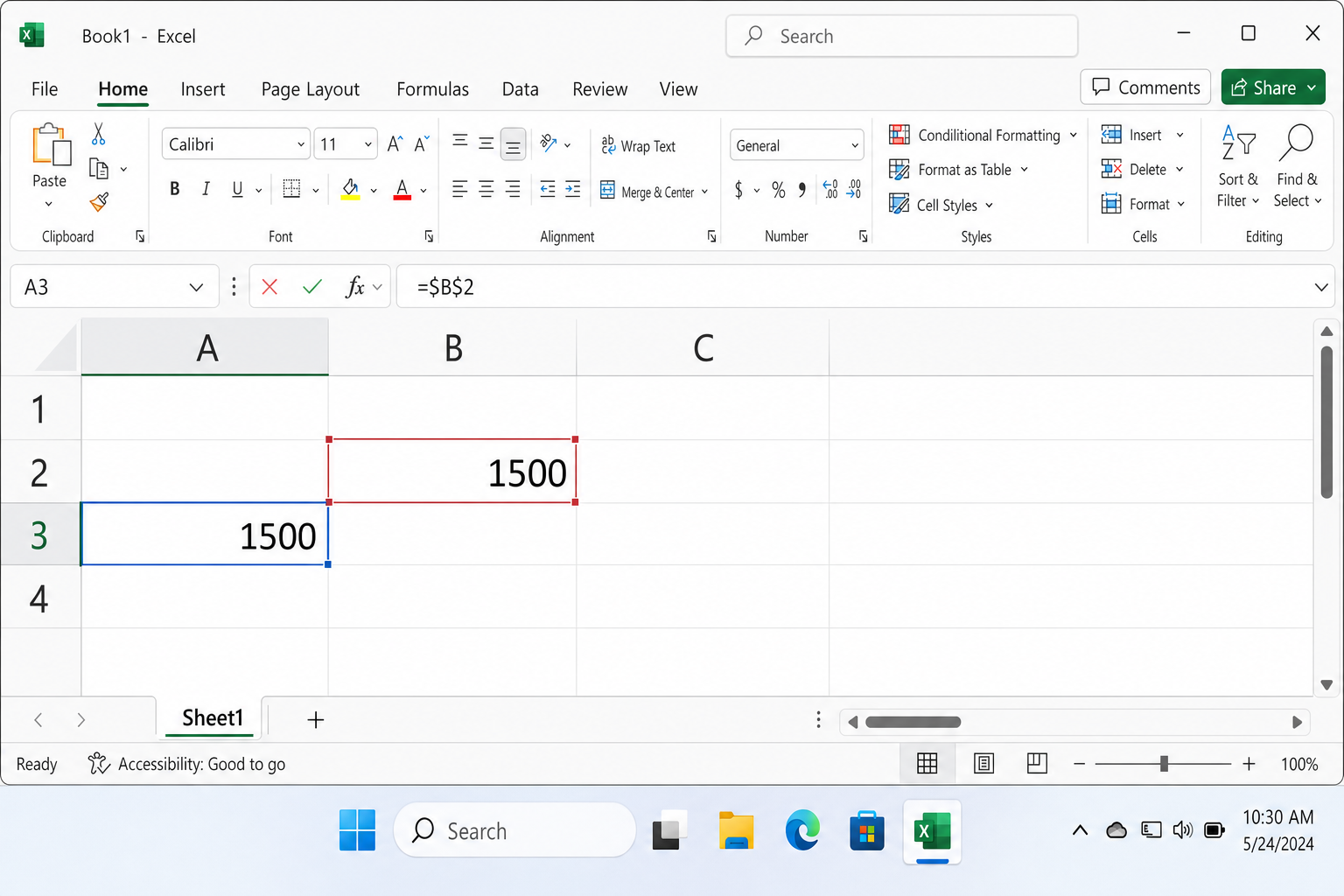Increase indent
Screen dimensions: 1344x896
coord(573,189)
